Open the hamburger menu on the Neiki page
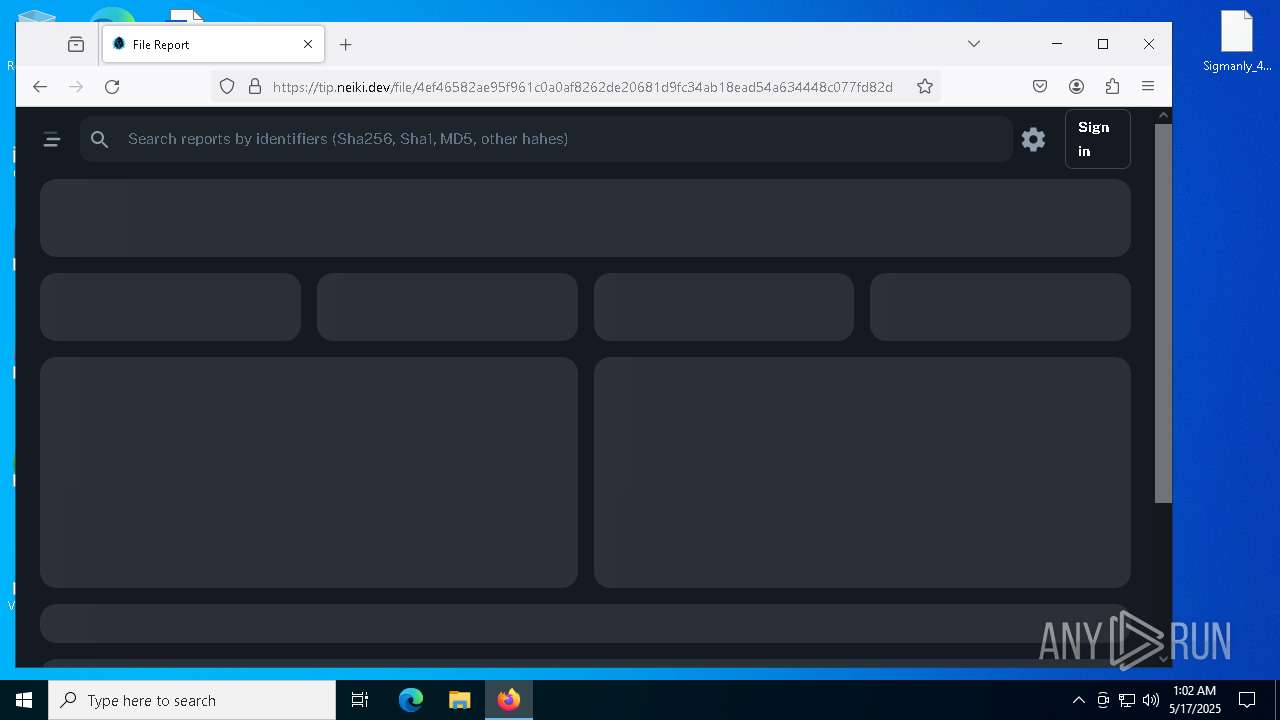Screen dimensions: 1280x720 [x=52, y=139]
